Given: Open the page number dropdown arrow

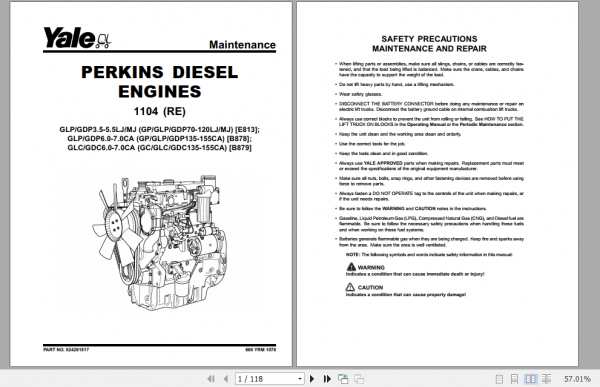Looking at the screenshot, I should [300, 379].
